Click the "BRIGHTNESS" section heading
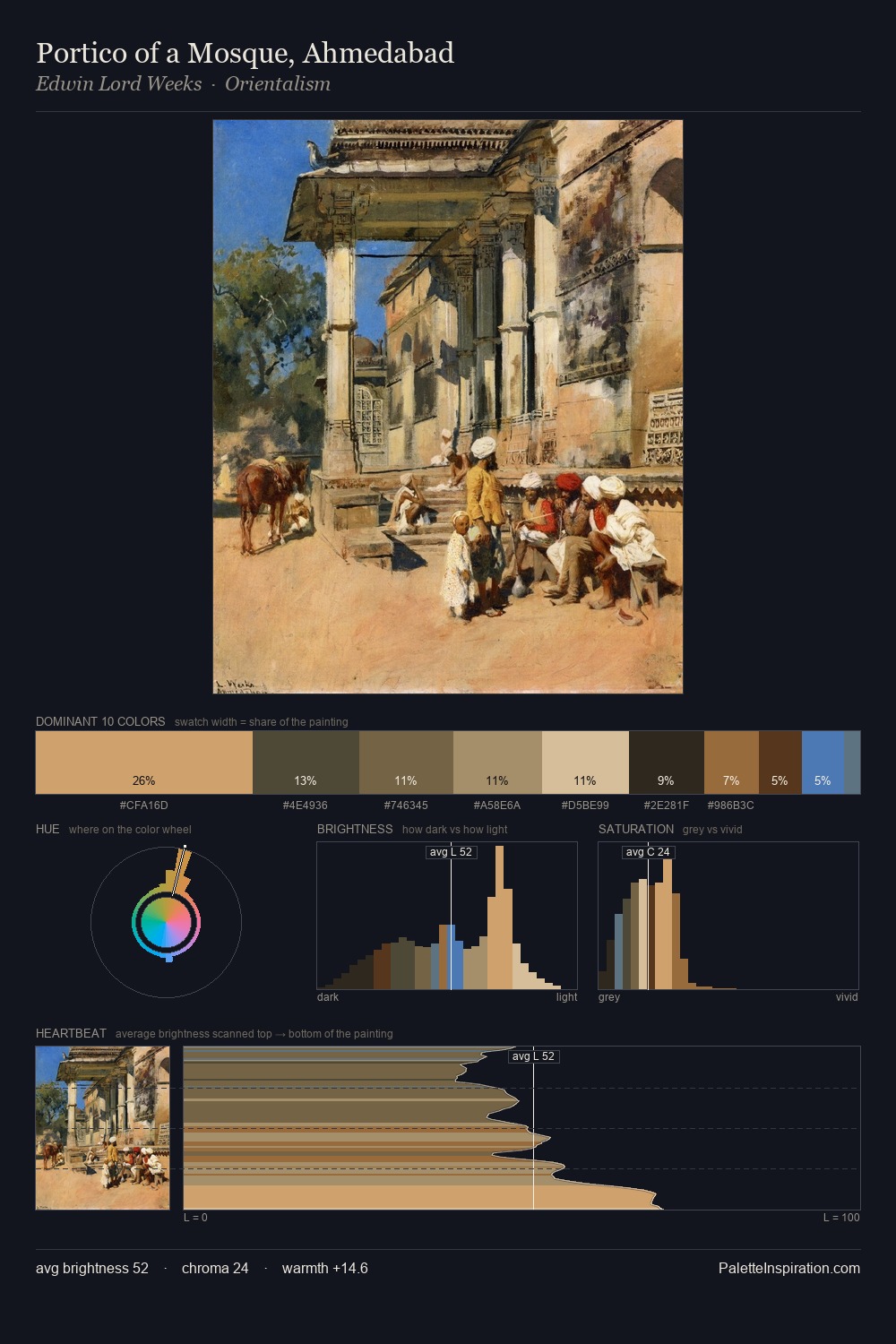The height and width of the screenshot is (1344, 896). click(355, 829)
